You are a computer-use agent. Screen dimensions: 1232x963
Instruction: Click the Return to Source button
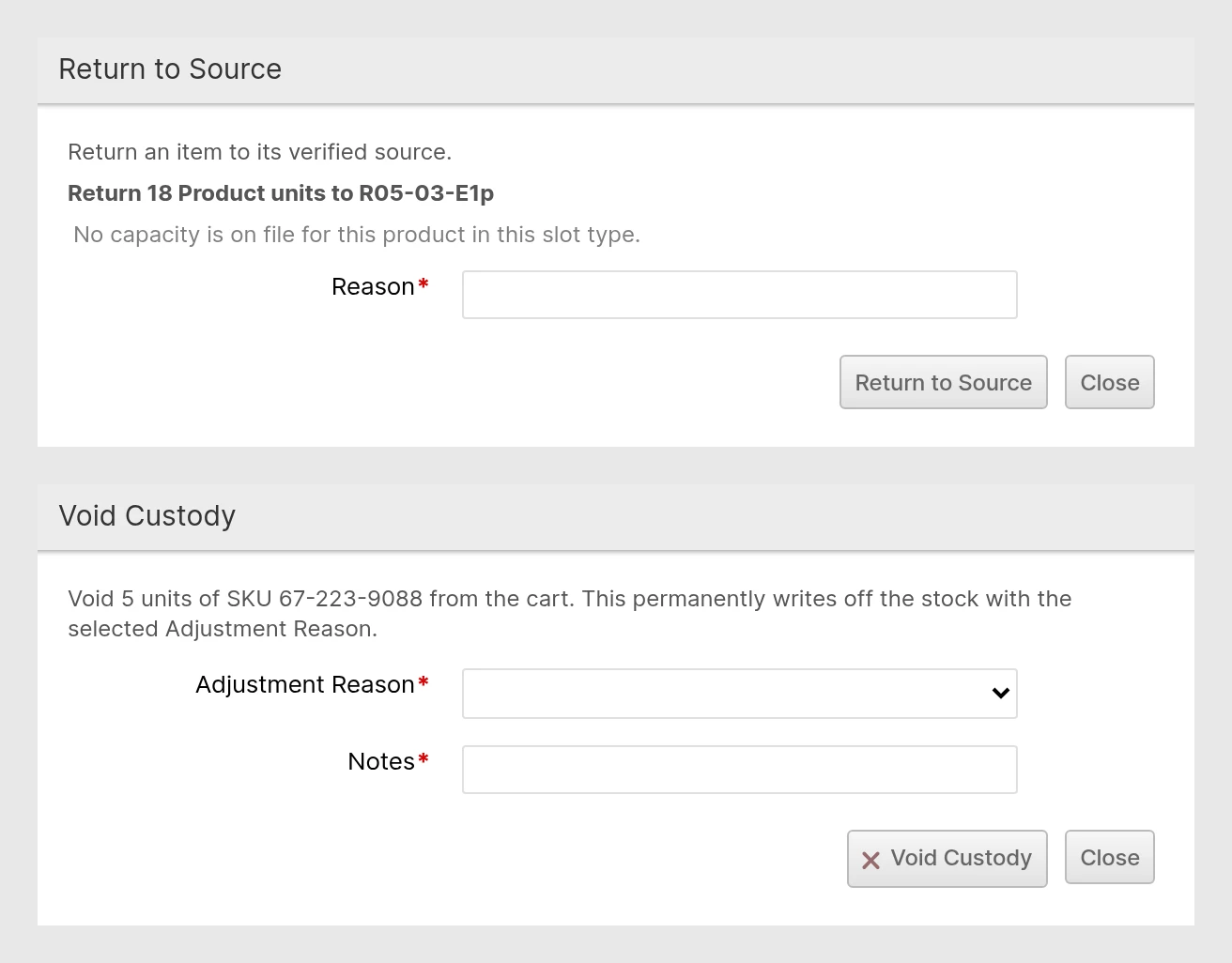[x=943, y=382]
